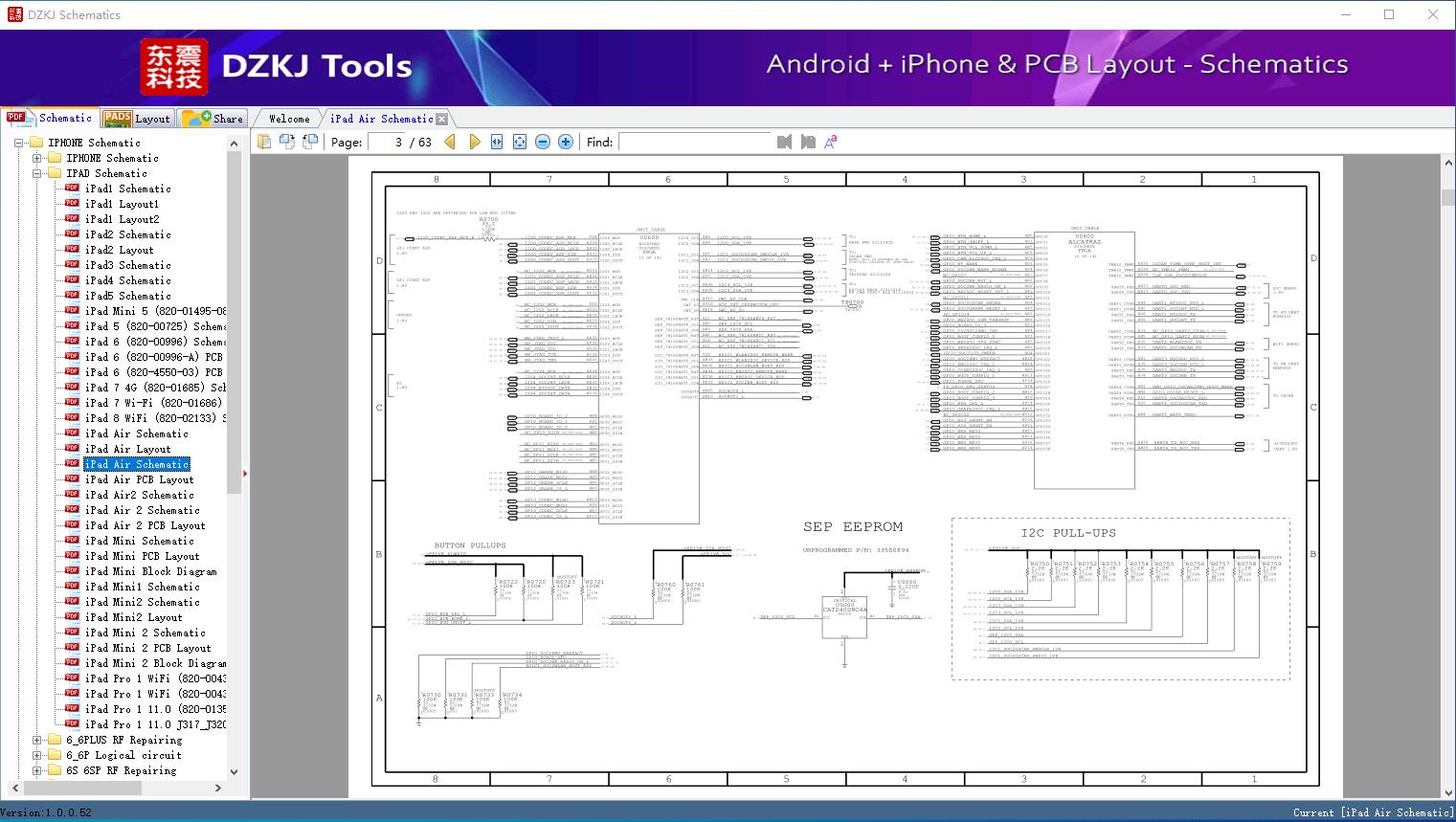The image size is (1456, 822).
Task: Zoom out using the minus magnifier icon
Action: tap(542, 141)
